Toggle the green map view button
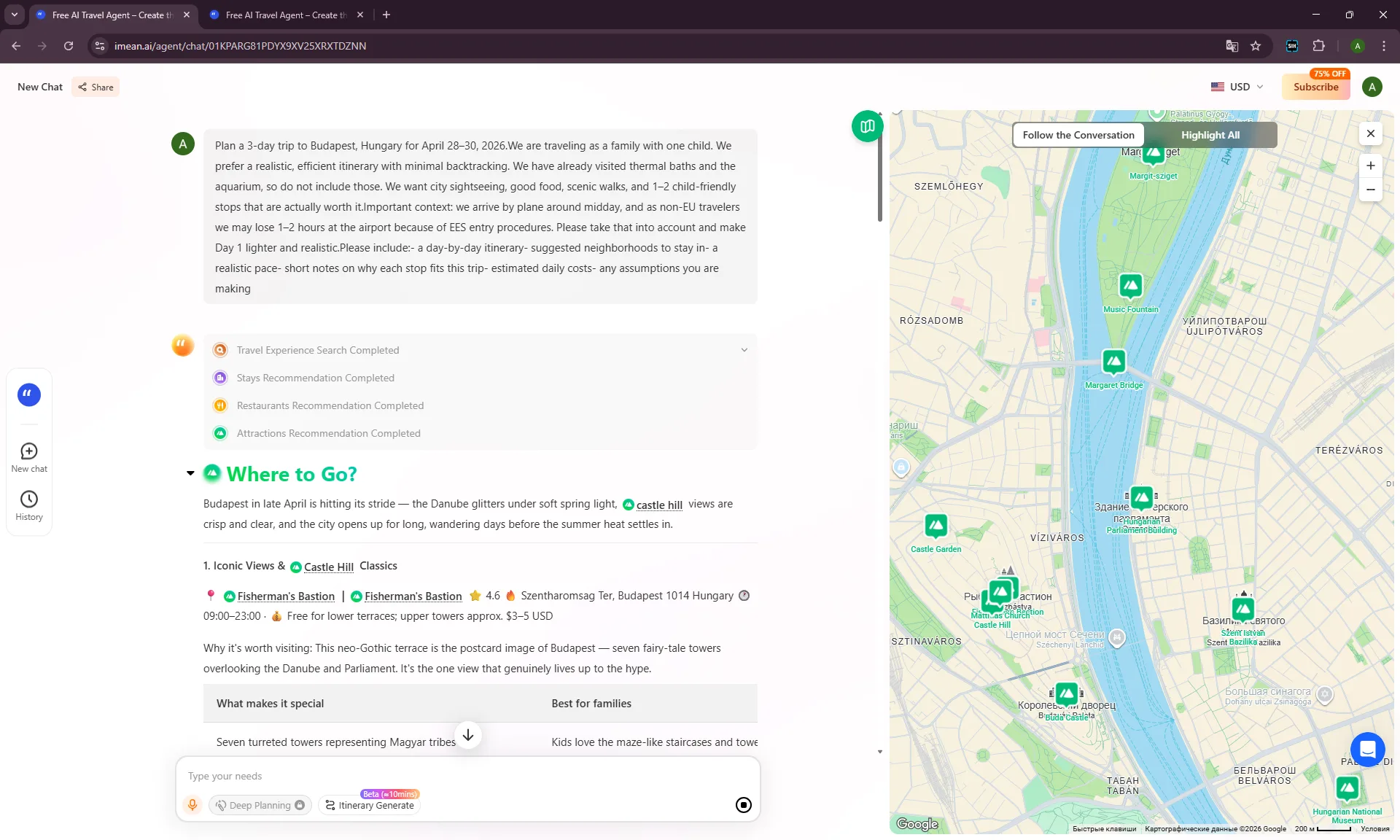The height and width of the screenshot is (840, 1400). (x=867, y=126)
